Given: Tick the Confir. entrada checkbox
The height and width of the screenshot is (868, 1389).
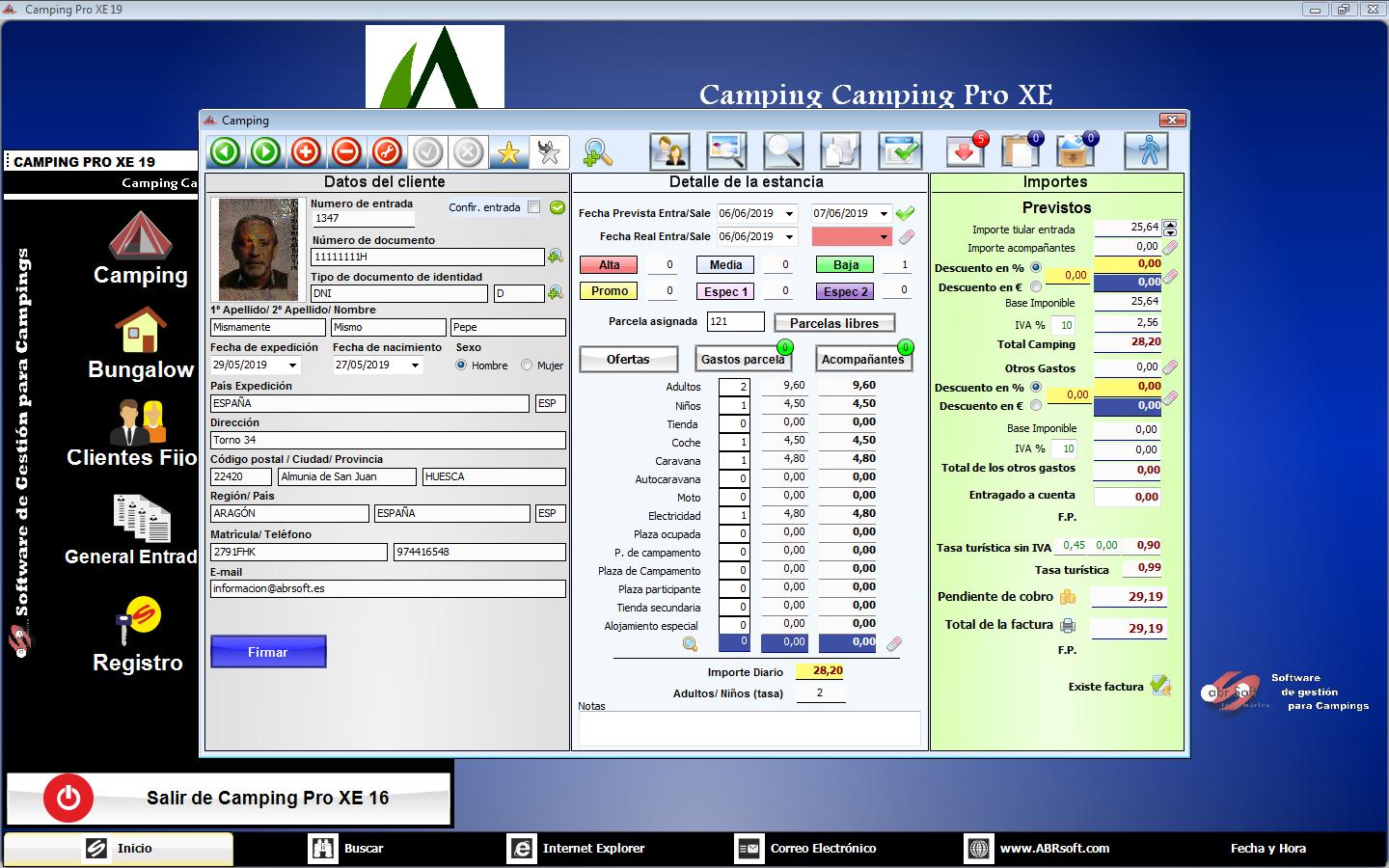Looking at the screenshot, I should [x=533, y=207].
